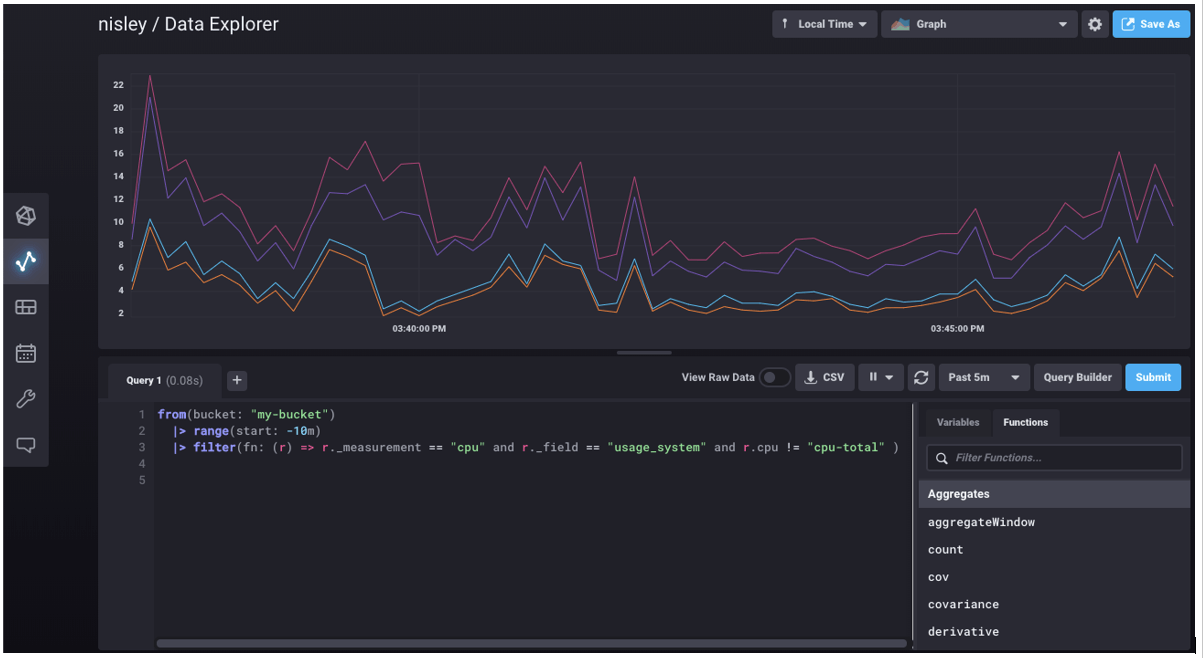
Task: Switch to the Functions tab
Action: [1025, 422]
